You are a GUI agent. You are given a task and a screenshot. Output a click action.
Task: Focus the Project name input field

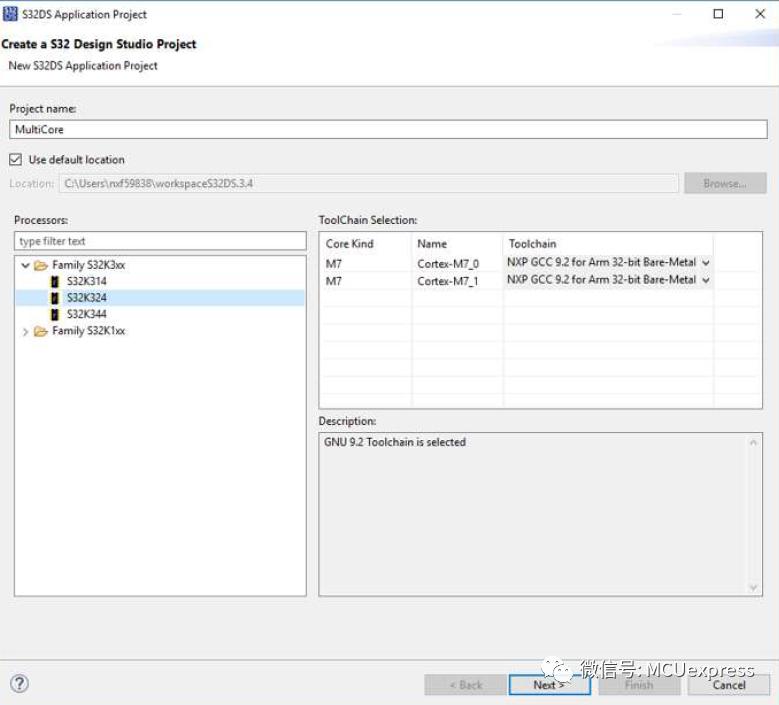pos(388,130)
